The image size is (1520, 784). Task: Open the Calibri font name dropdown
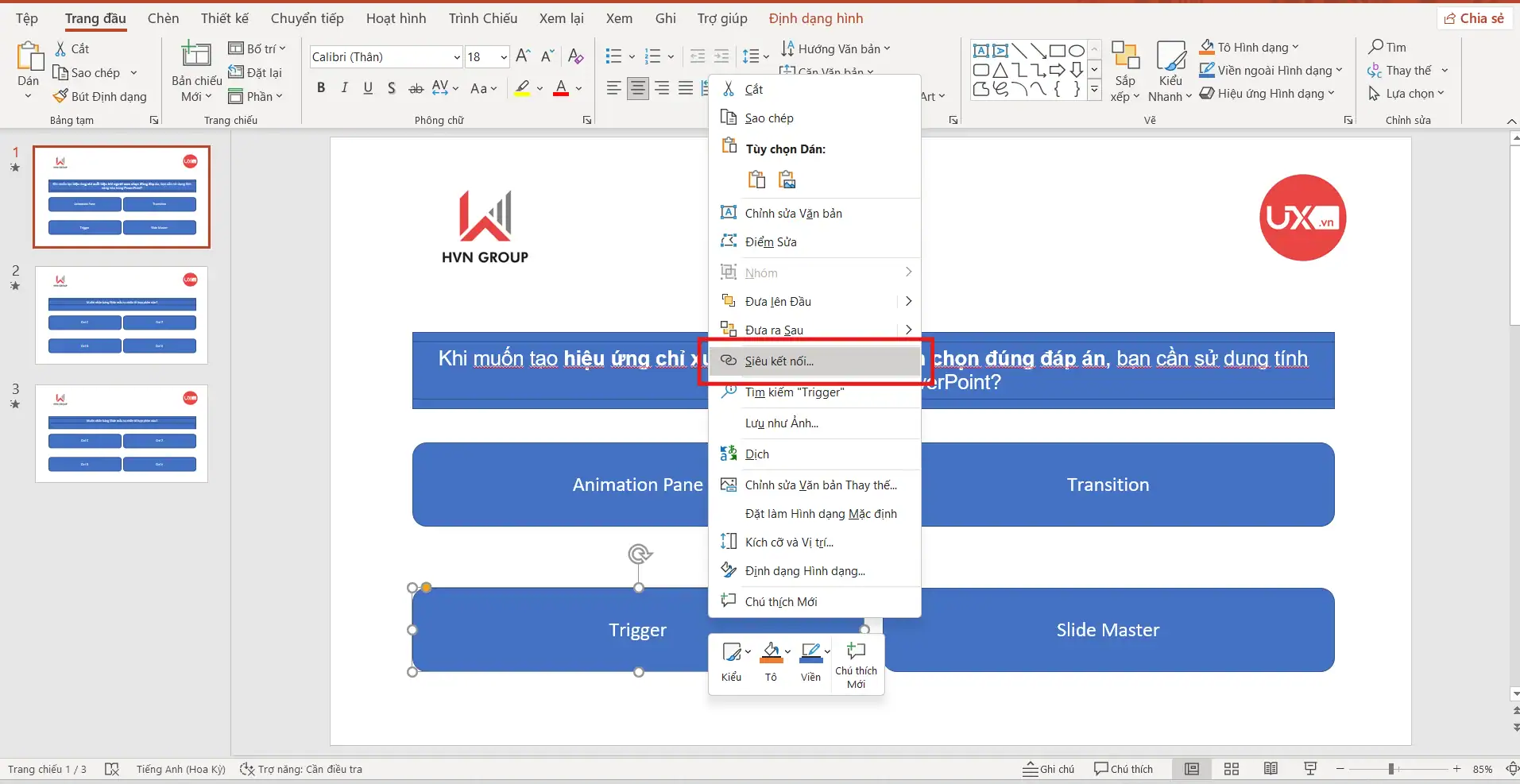(x=457, y=57)
